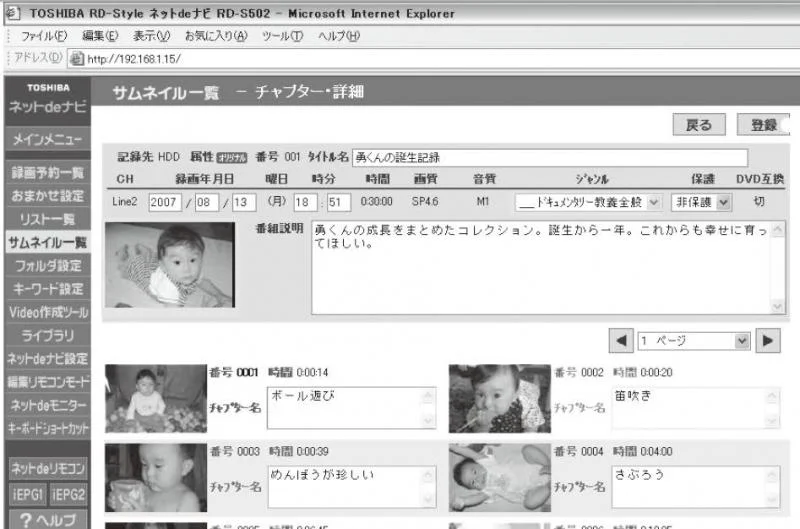
Task: Click the SP4.6 画質 value
Action: [x=425, y=201]
